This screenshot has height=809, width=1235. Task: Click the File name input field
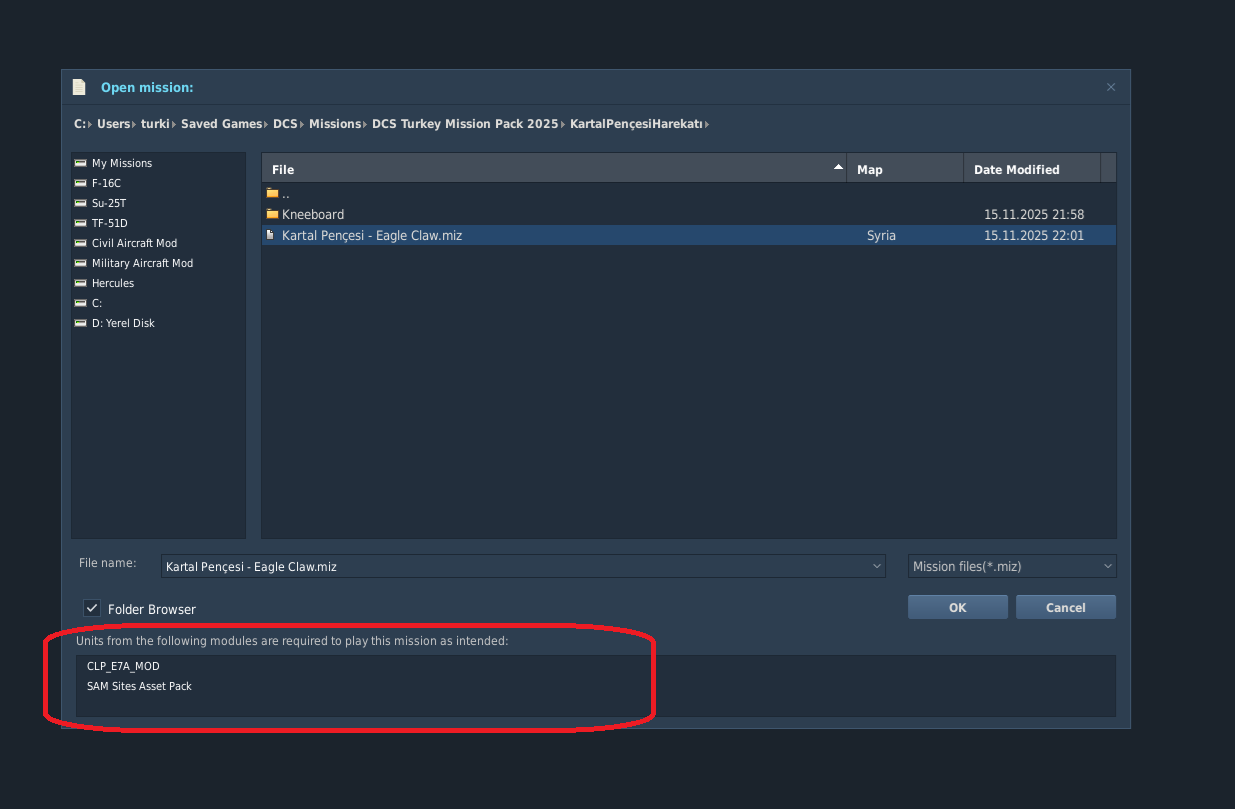514,566
